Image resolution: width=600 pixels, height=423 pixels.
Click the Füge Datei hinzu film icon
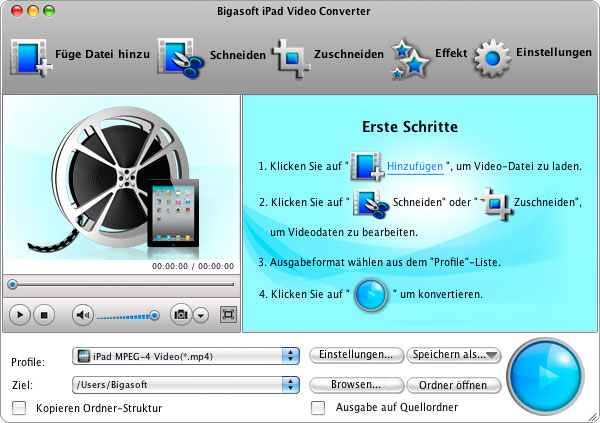[31, 58]
